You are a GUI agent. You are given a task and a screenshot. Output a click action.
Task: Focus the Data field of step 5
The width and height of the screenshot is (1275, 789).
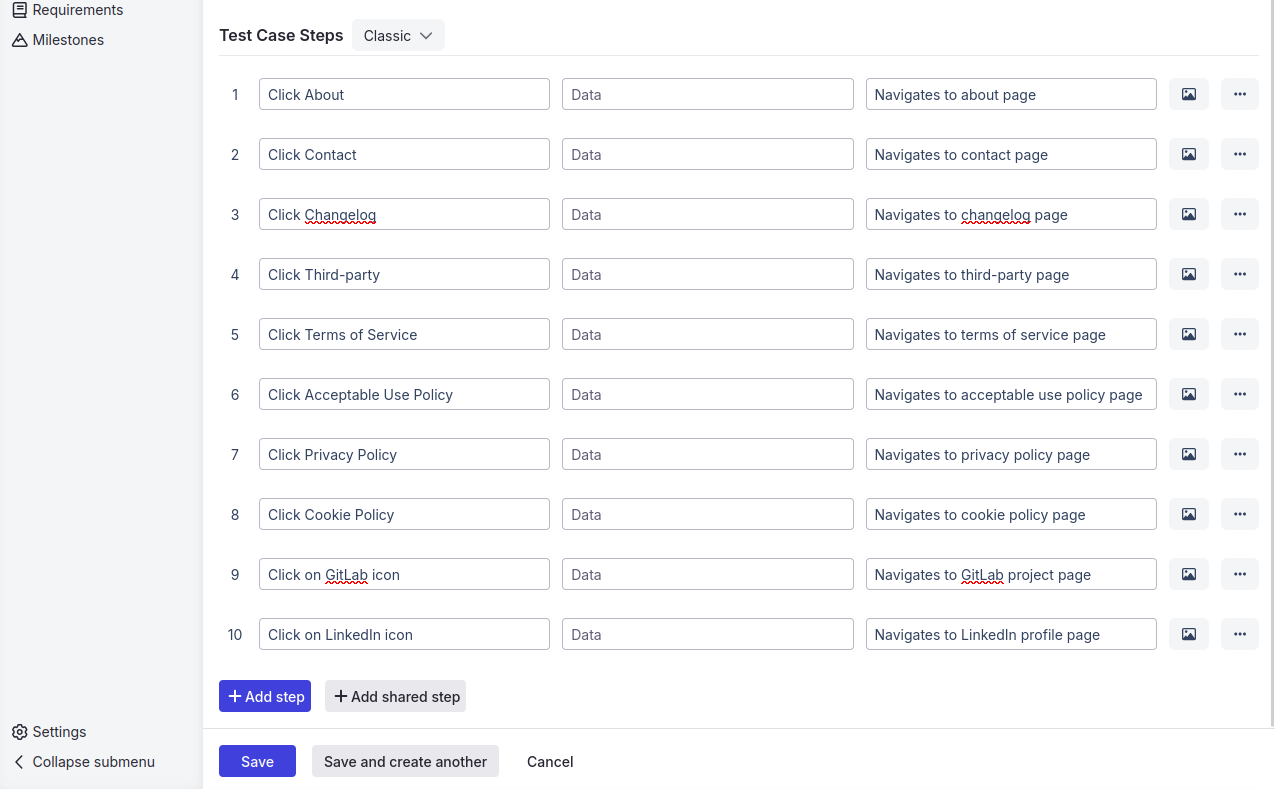click(x=708, y=334)
